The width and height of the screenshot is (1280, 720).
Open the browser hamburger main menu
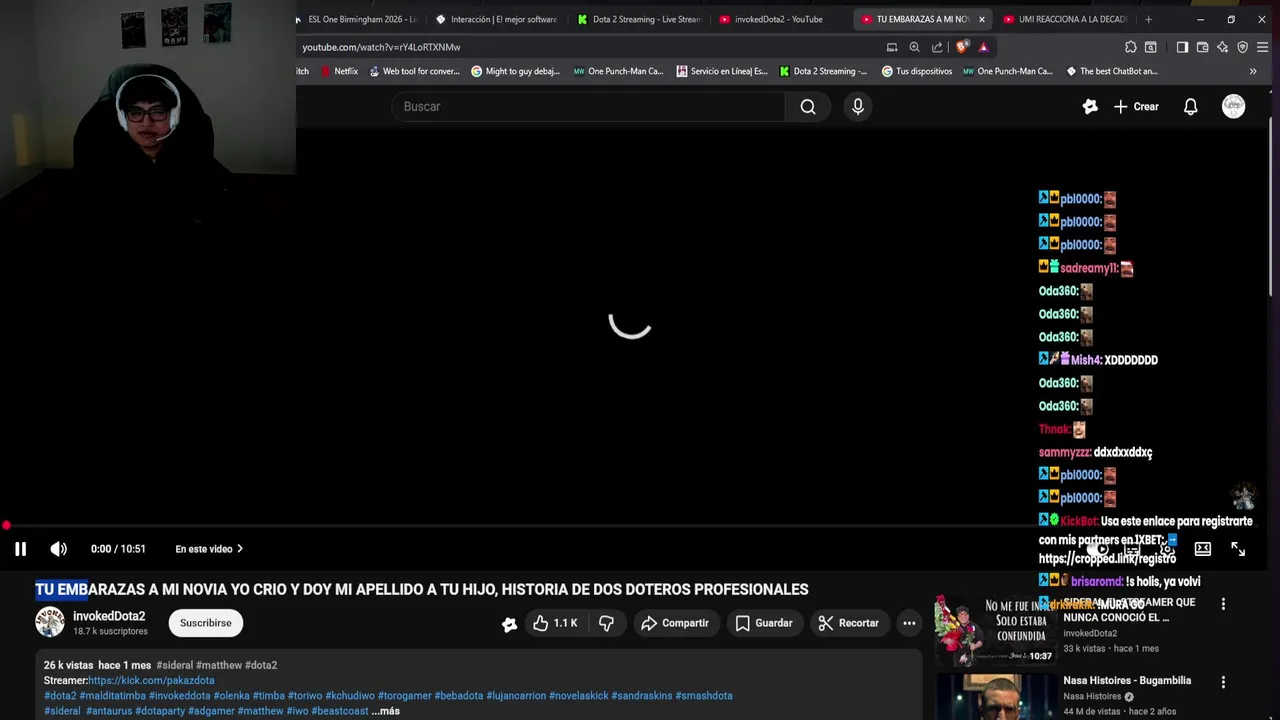click(1263, 47)
